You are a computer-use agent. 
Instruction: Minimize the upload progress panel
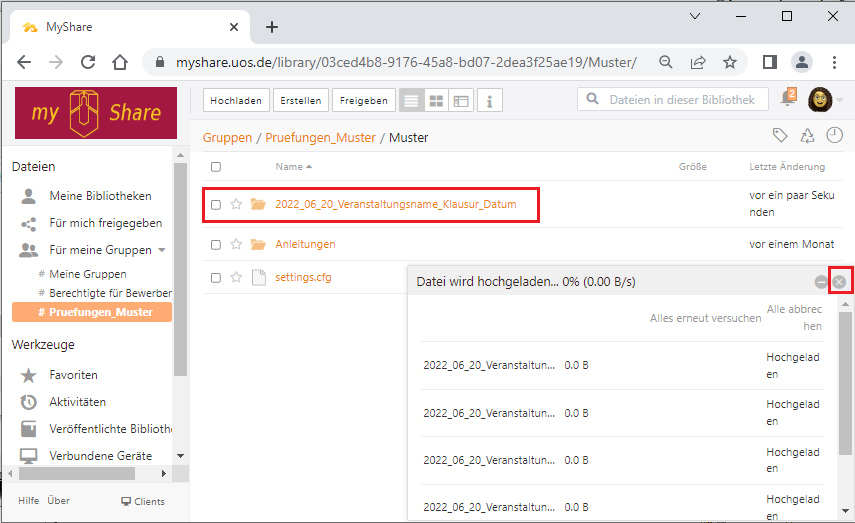point(821,282)
